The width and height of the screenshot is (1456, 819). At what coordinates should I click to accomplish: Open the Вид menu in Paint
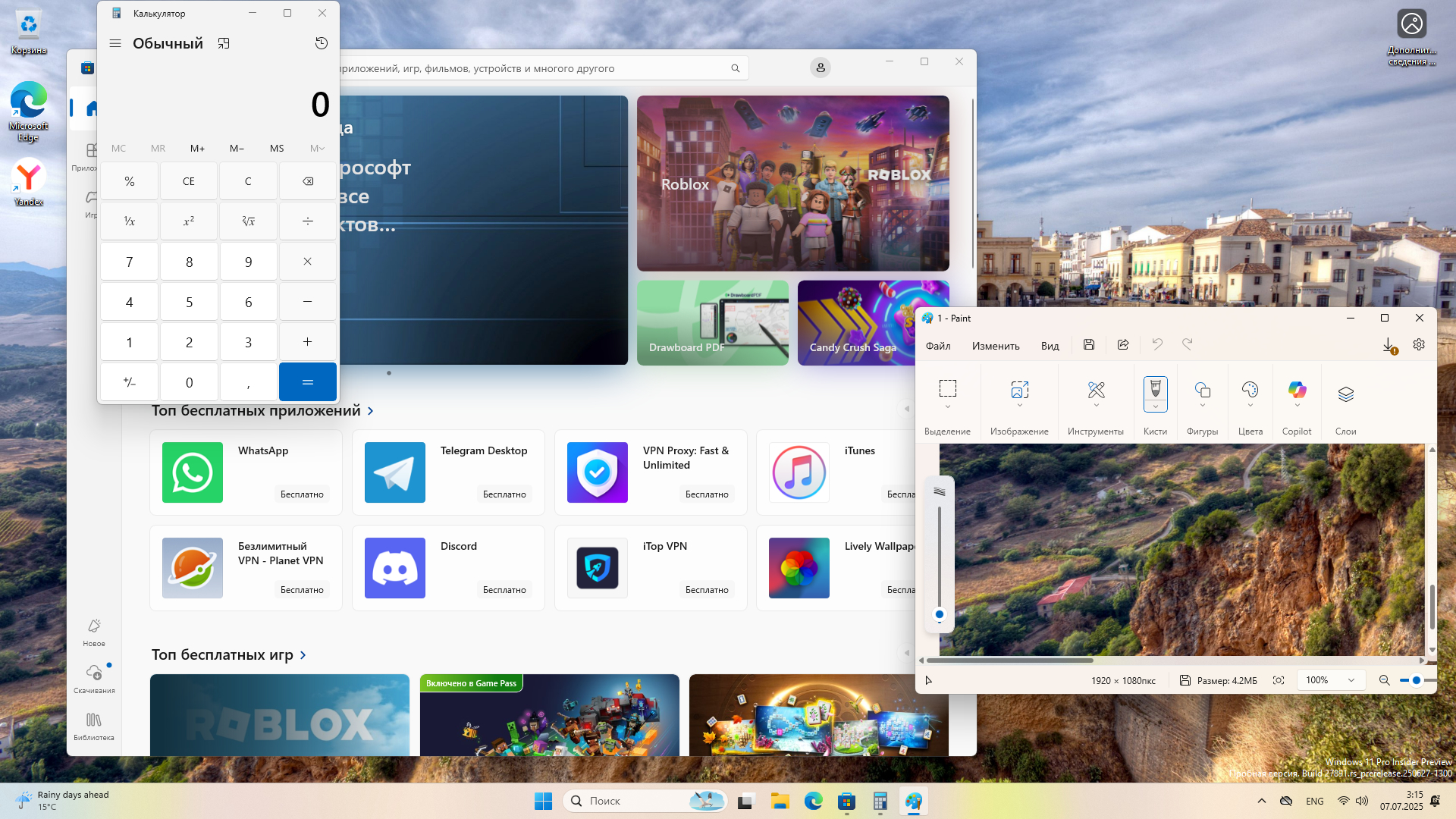[1050, 346]
